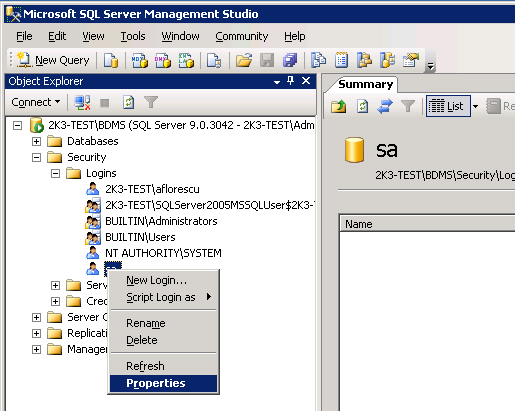Click the Synchronize arrows icon in Summary

click(385, 107)
